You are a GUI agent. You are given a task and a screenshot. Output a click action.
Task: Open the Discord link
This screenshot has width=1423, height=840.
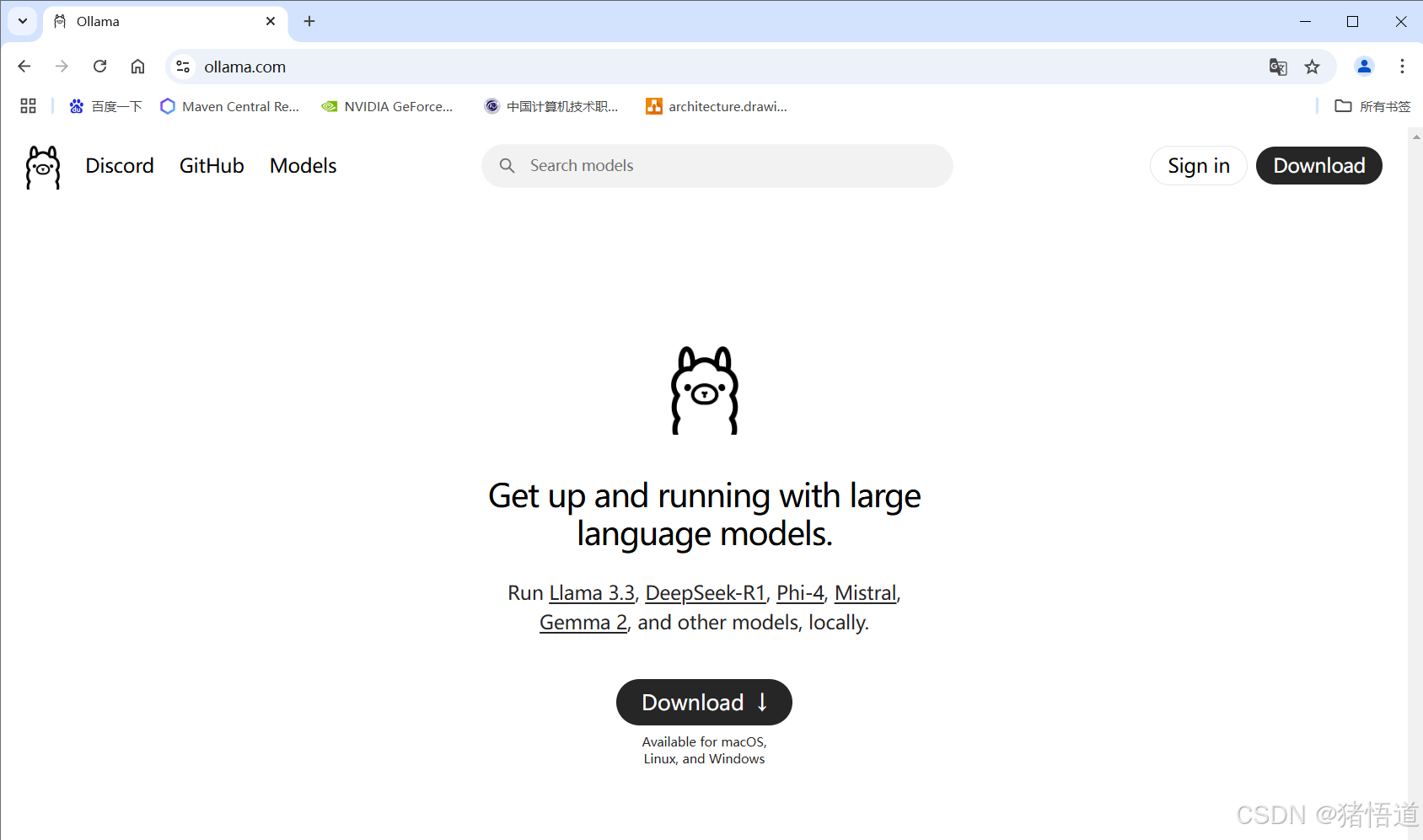pos(120,166)
